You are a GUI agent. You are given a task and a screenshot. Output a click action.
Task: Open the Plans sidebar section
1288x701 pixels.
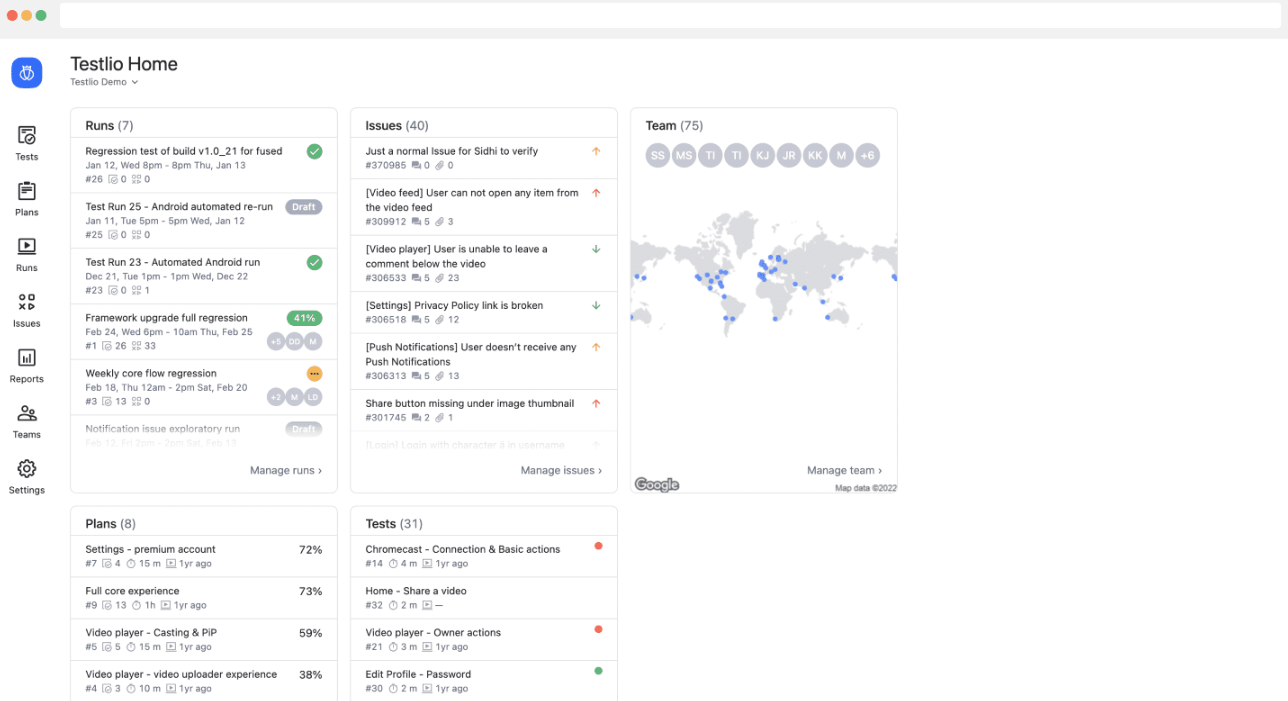coord(27,199)
